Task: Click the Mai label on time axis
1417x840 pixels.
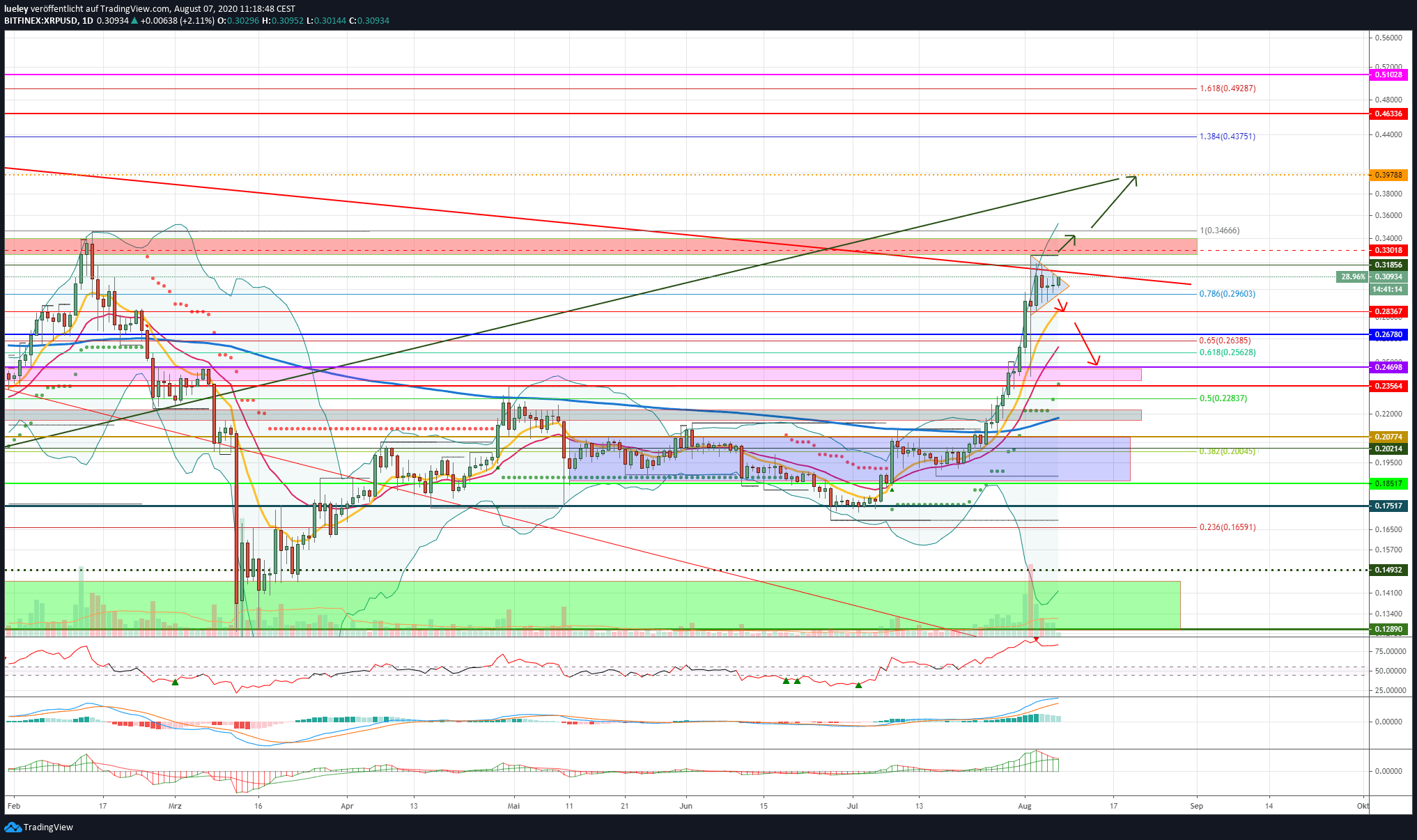Action: (x=514, y=806)
